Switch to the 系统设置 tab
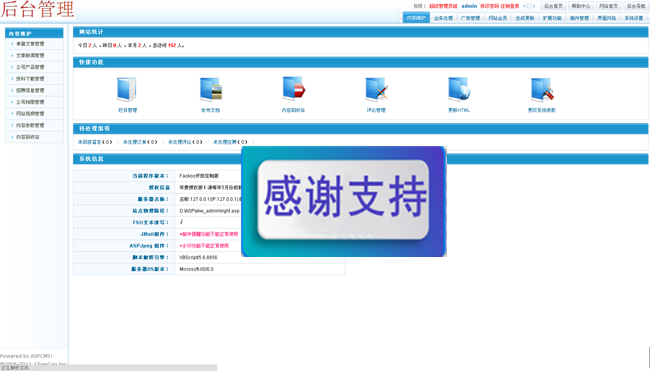The image size is (650, 371). point(634,18)
